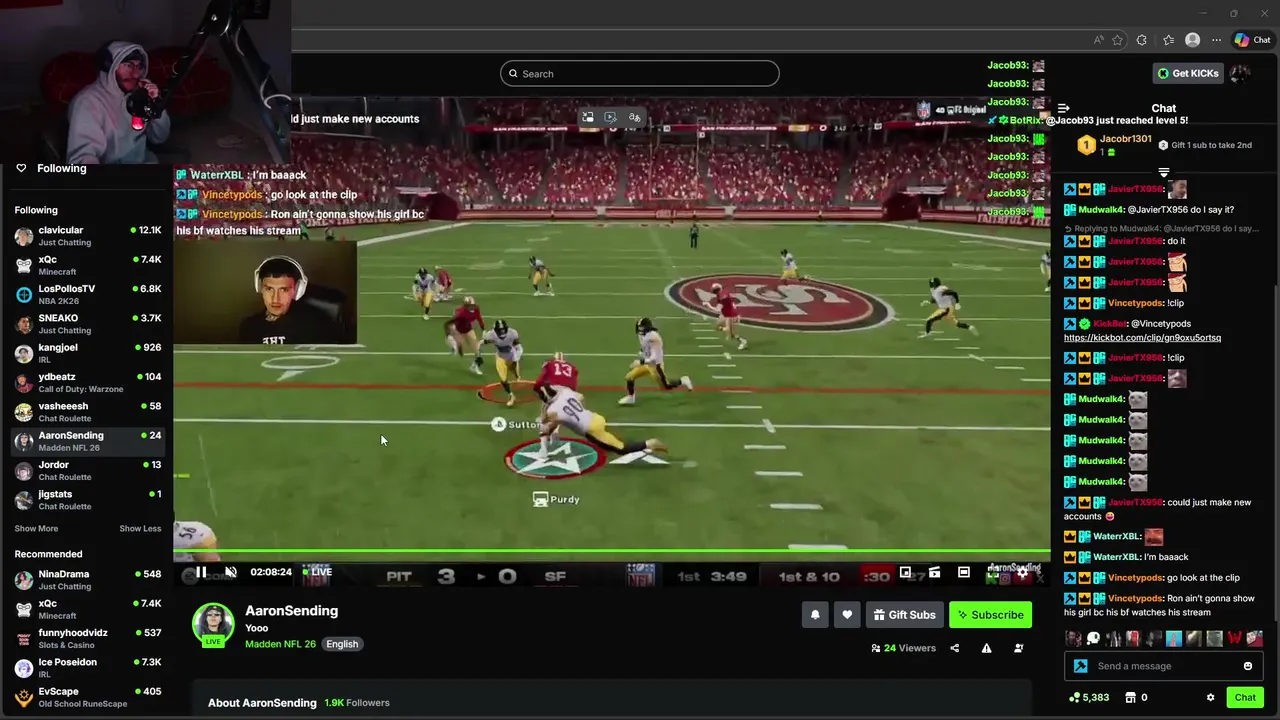Follow AaronSending with the heart icon
Image resolution: width=1280 pixels, height=720 pixels.
pos(847,615)
